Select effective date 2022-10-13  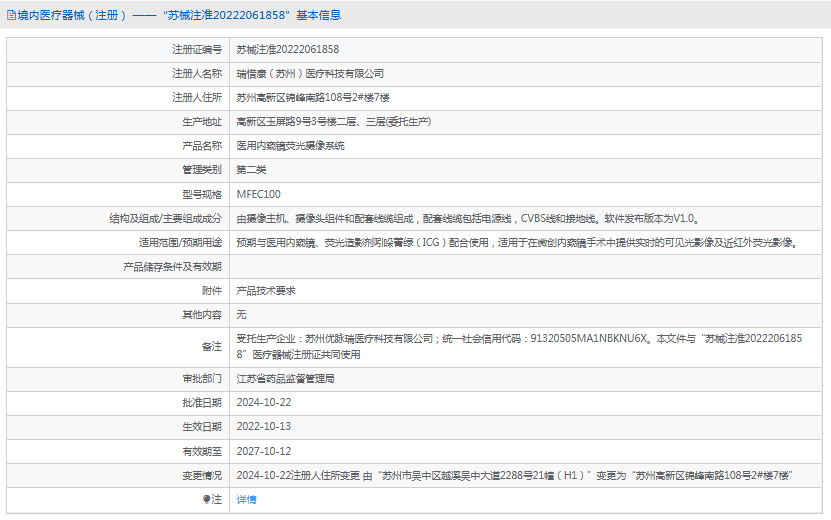[264, 426]
